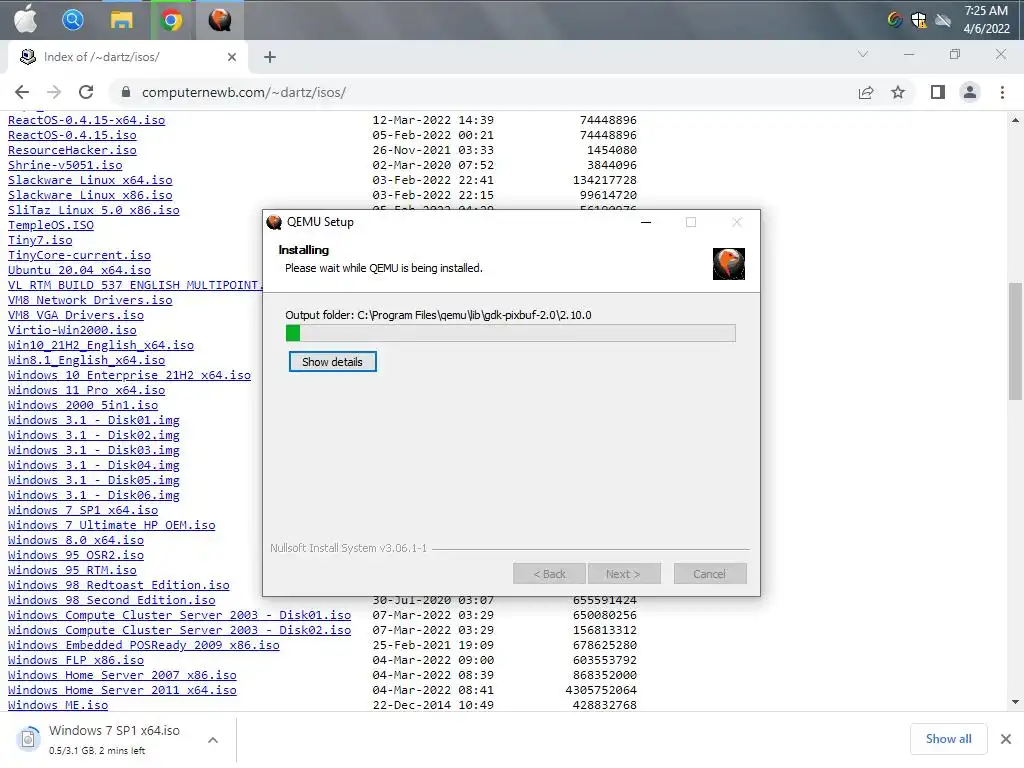Viewport: 1024px width, 768px height.
Task: Click the Show details button
Action: pyautogui.click(x=332, y=362)
